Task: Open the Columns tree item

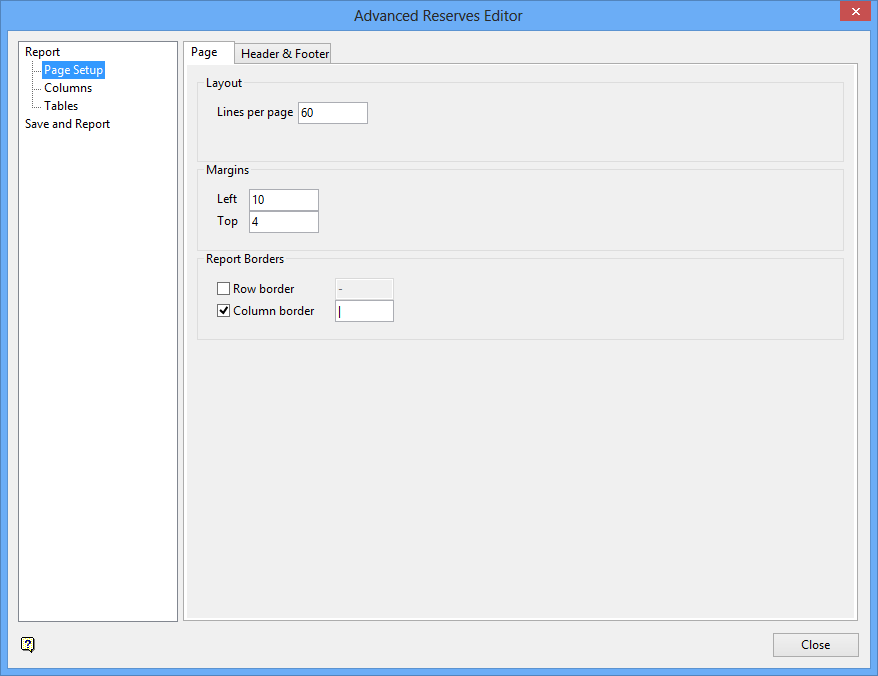Action: click(68, 88)
